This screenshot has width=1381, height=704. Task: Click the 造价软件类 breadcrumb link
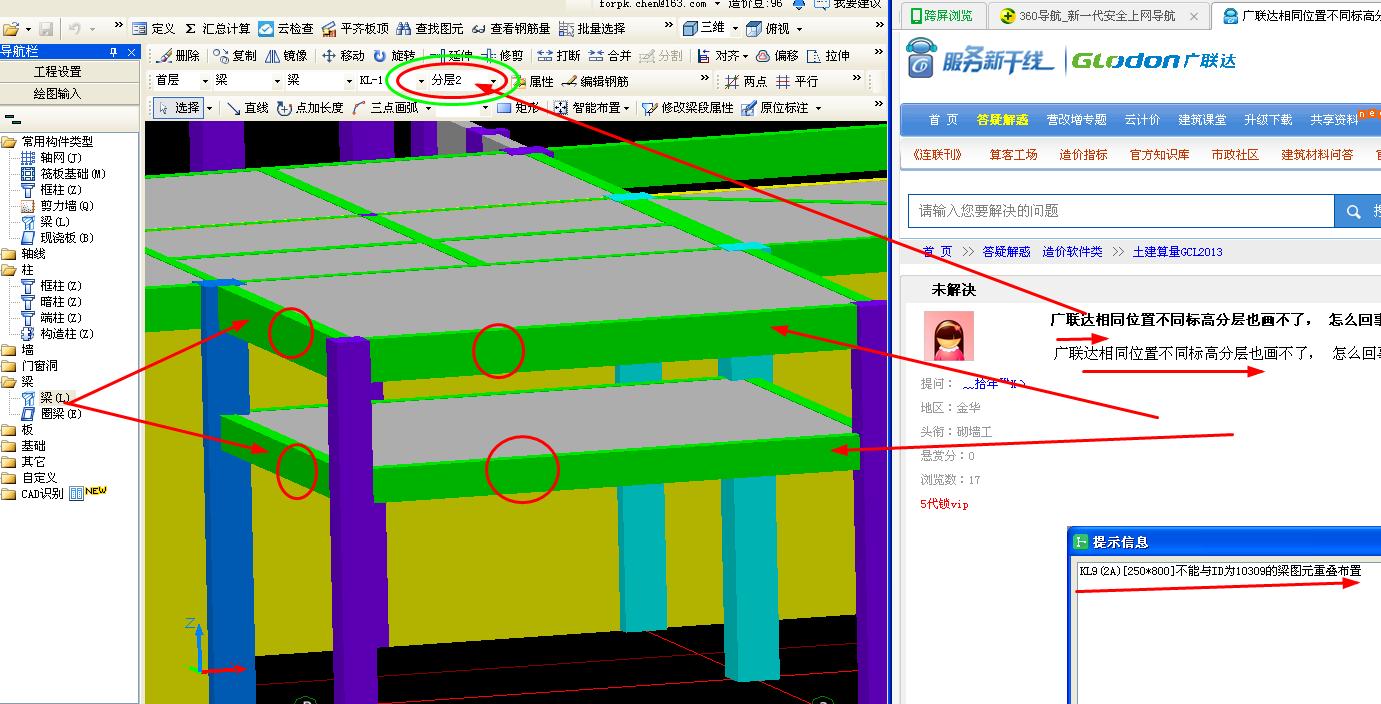tap(1072, 252)
